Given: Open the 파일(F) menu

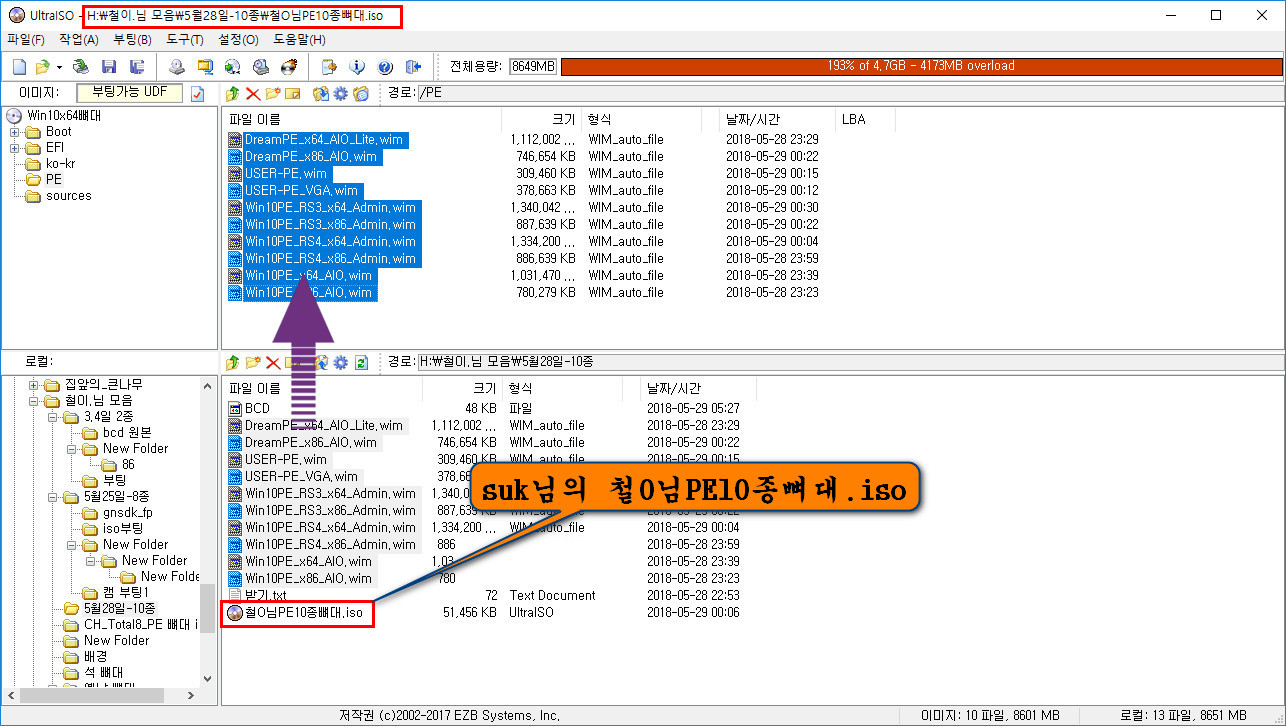Looking at the screenshot, I should (26, 40).
